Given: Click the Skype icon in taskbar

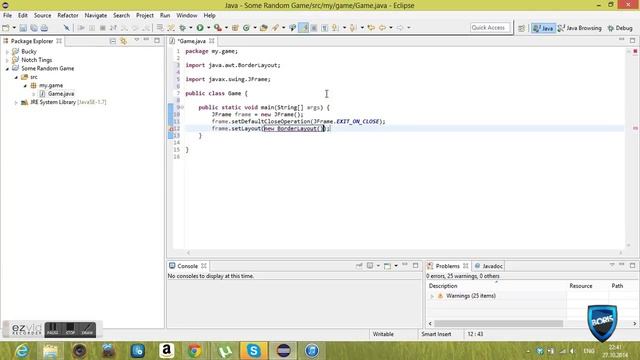Looking at the screenshot, I should point(253,351).
